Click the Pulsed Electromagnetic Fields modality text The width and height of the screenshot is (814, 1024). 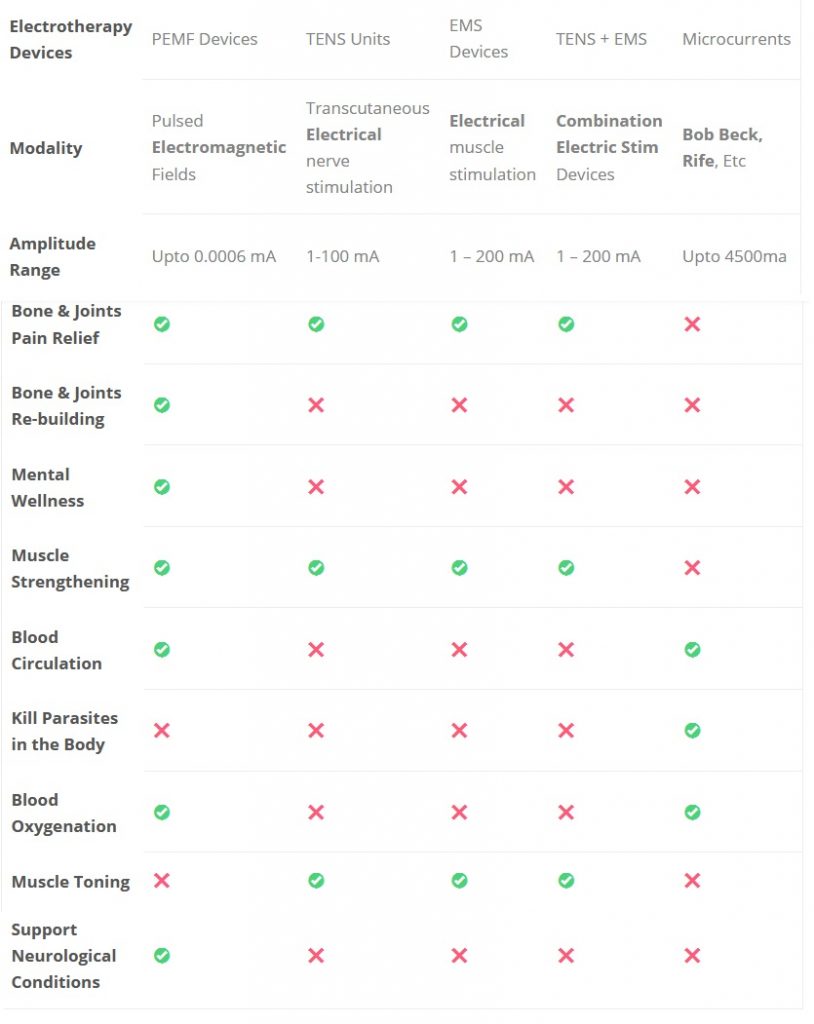click(218, 148)
